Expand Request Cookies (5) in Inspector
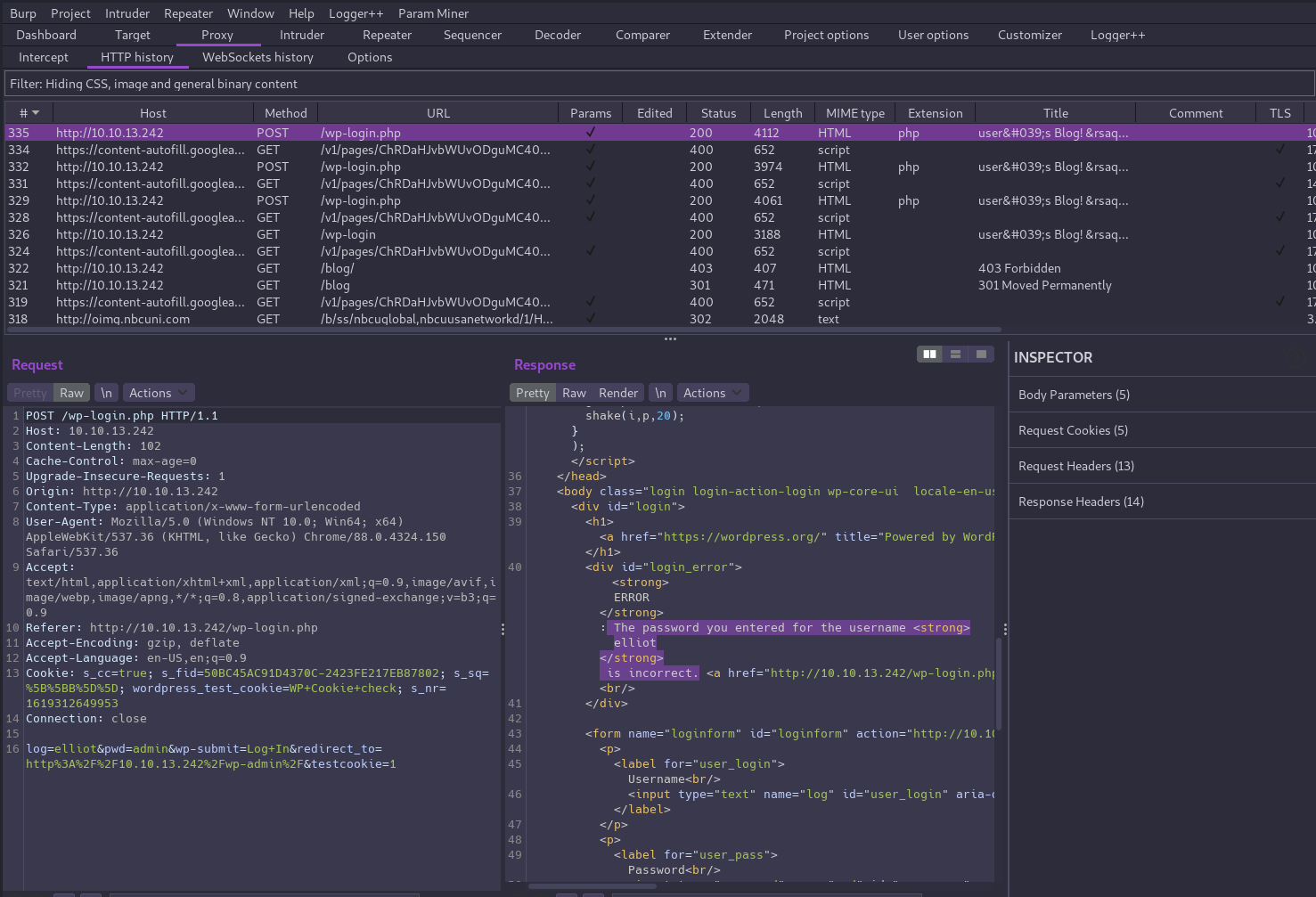The image size is (1316, 897). (x=1162, y=430)
